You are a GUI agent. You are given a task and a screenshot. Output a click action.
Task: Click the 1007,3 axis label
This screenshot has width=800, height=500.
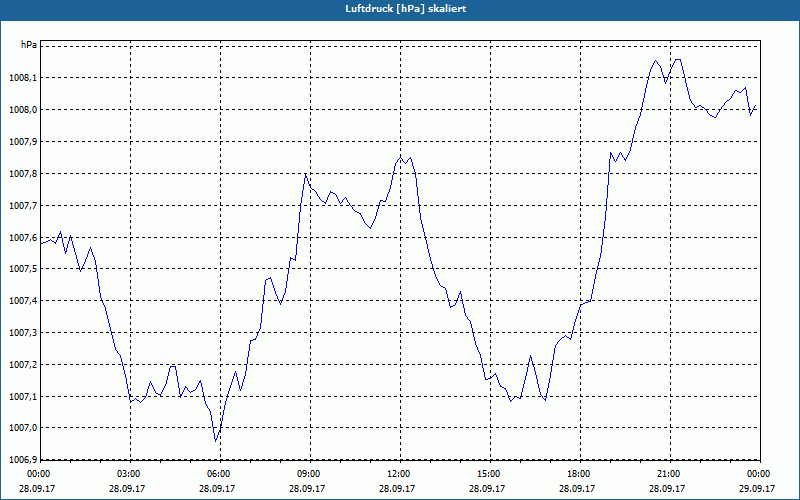23,333
